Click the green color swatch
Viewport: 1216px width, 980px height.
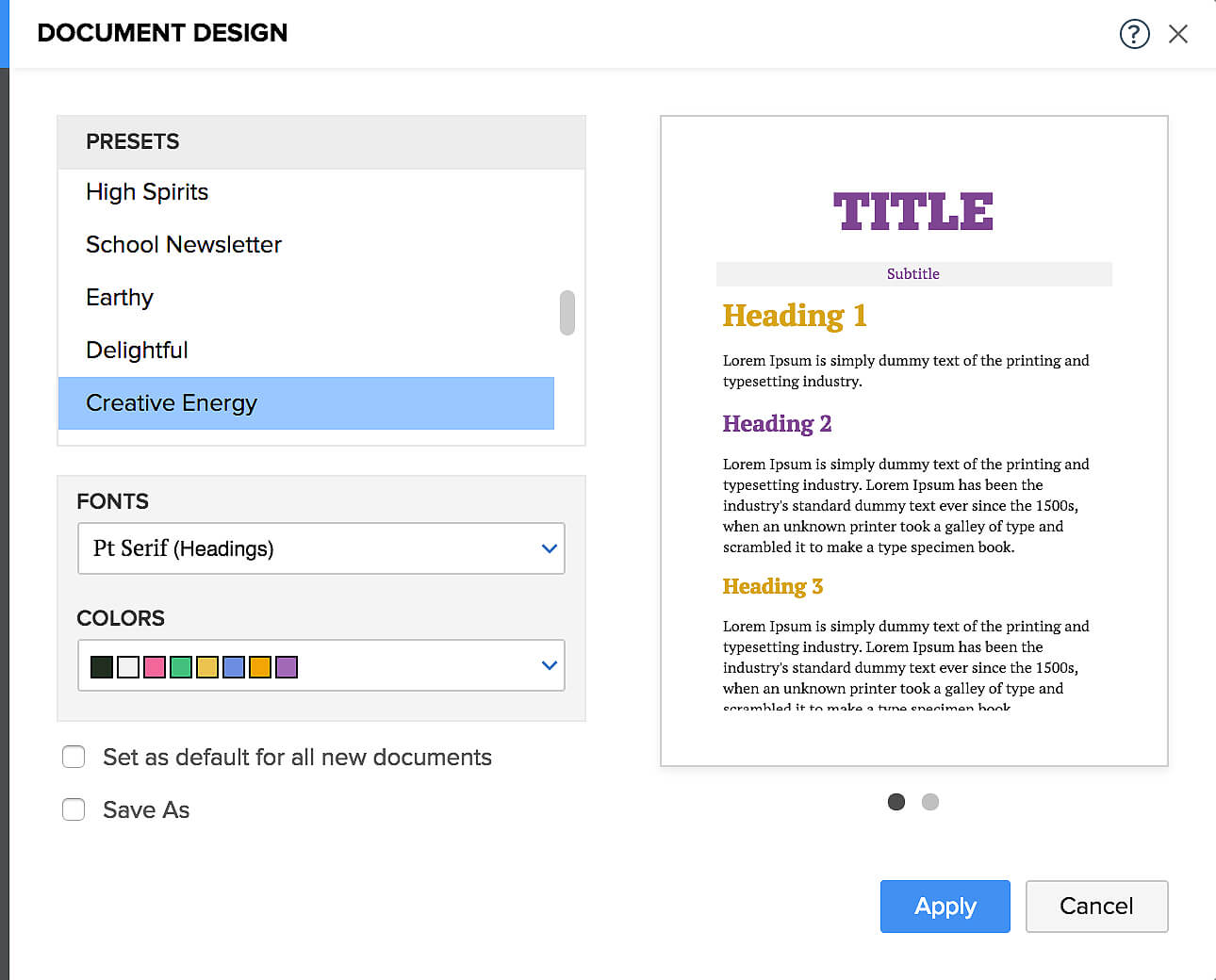(x=181, y=667)
